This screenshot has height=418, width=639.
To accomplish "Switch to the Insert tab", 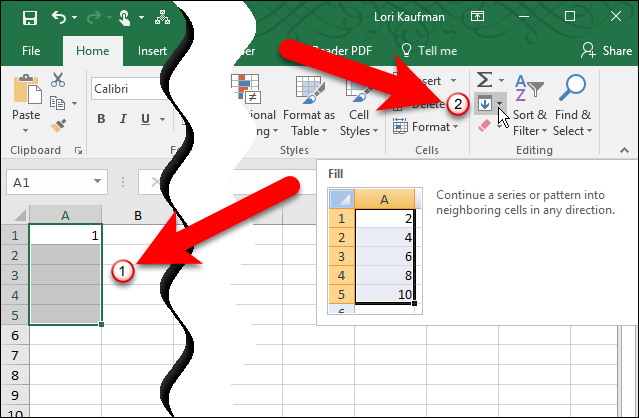I will pos(152,51).
